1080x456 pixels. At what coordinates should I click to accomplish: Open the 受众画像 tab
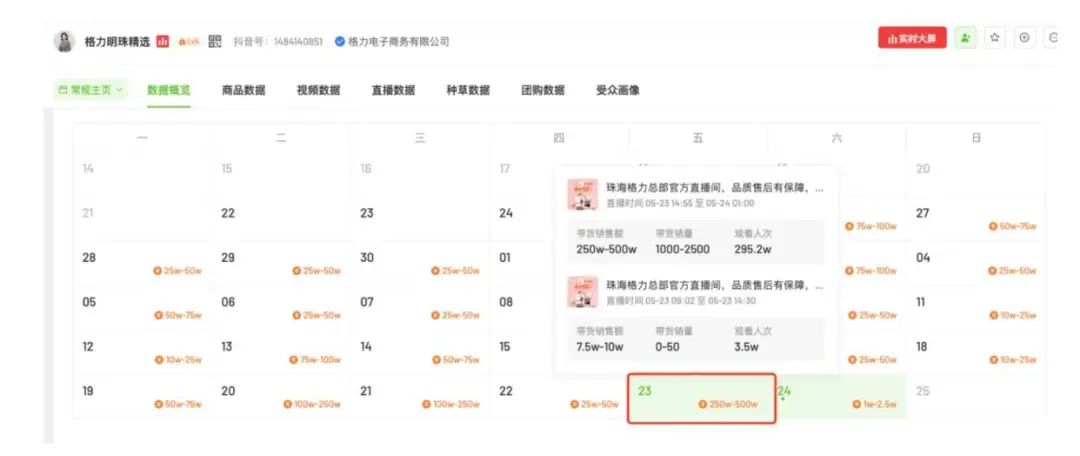coord(618,90)
